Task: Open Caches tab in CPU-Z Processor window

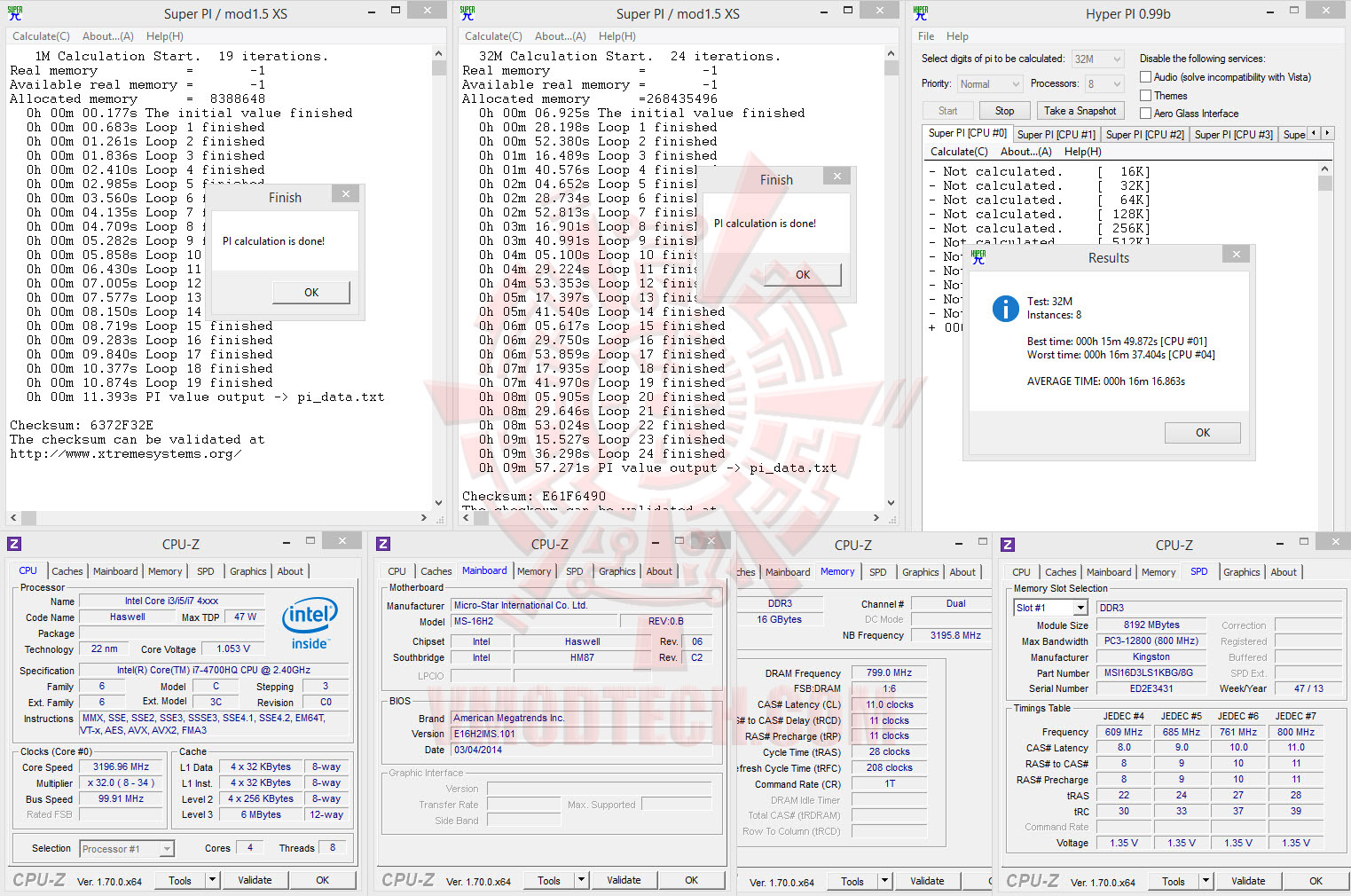Action: click(67, 571)
